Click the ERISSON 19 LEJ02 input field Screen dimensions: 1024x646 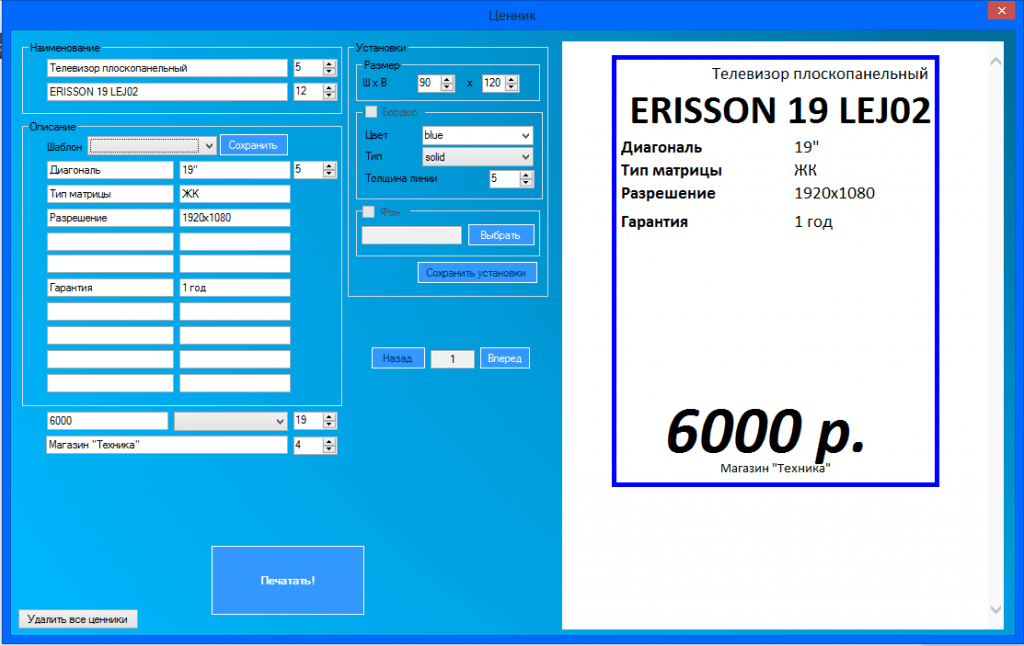tap(167, 91)
